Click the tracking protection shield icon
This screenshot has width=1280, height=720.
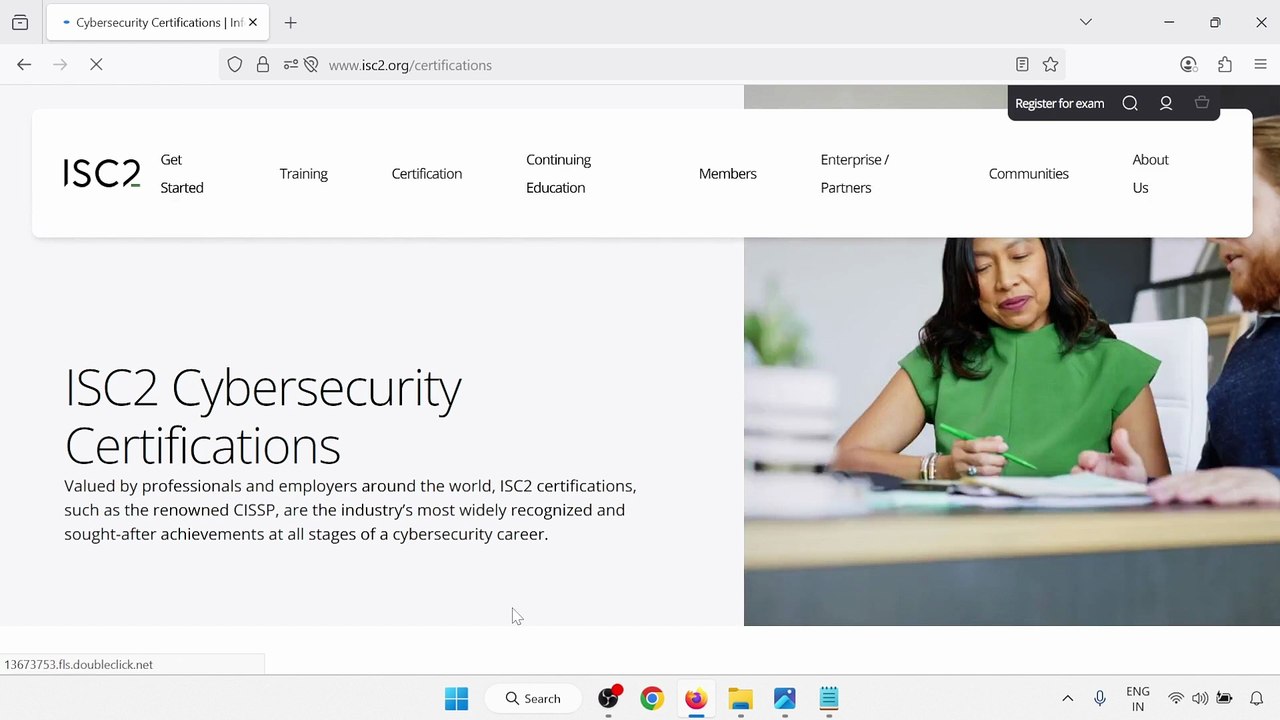tap(235, 65)
